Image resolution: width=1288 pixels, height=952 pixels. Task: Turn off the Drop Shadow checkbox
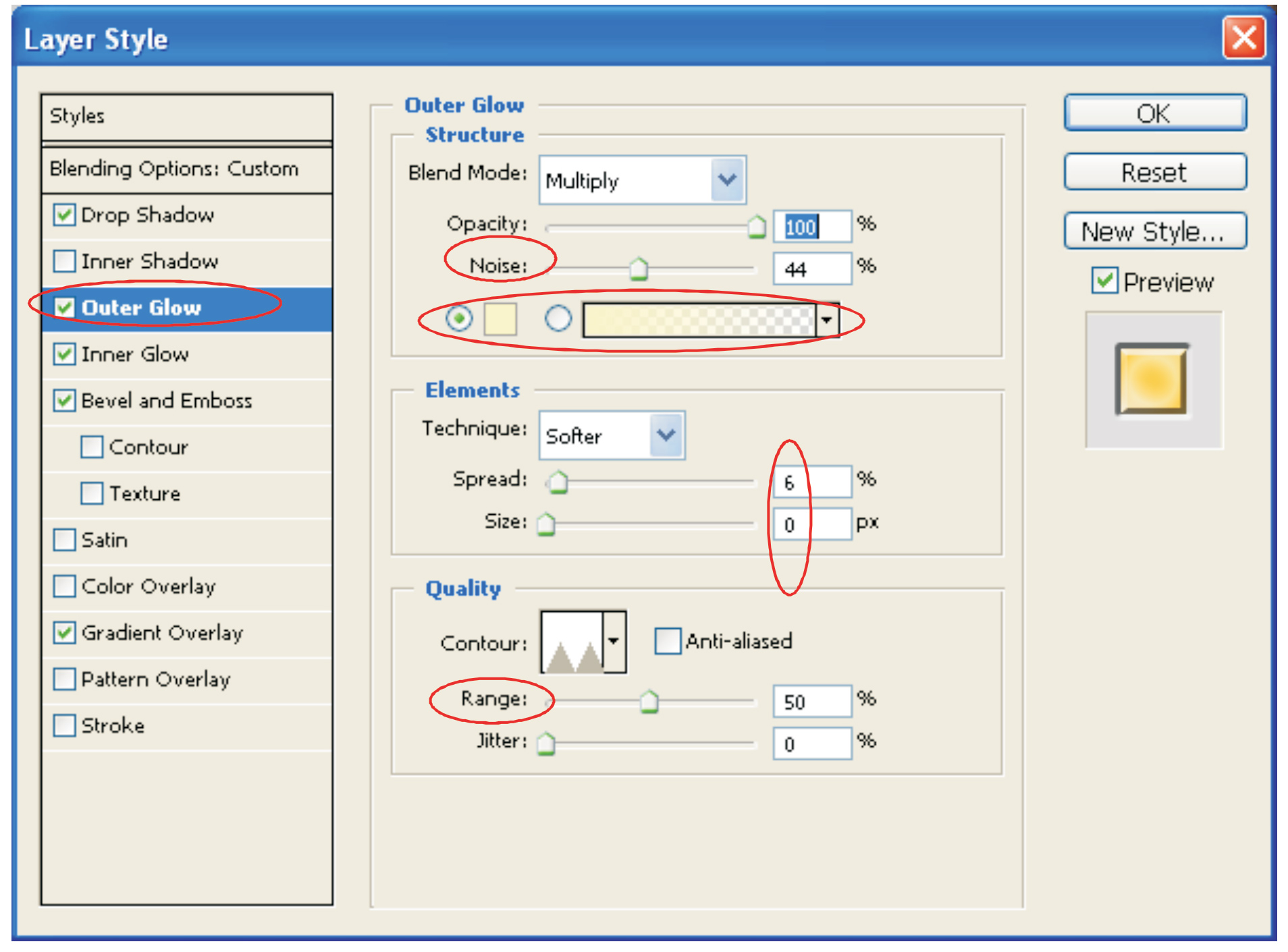(65, 215)
